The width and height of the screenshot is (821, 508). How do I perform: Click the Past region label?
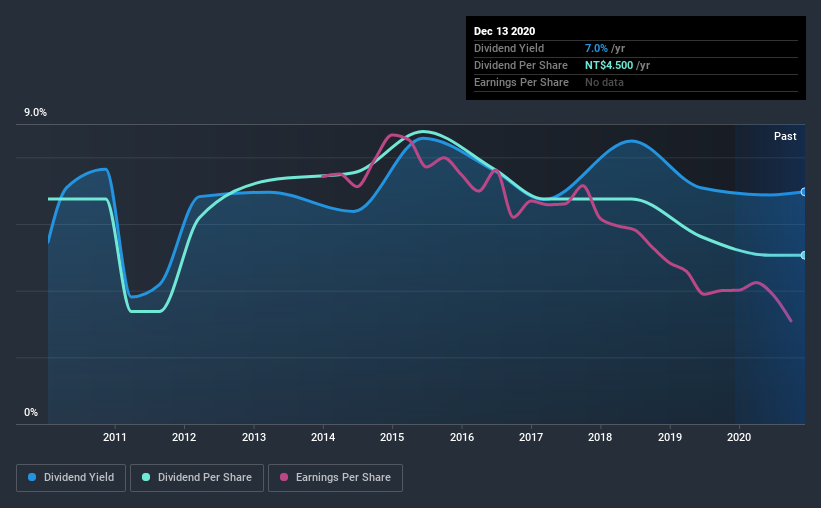pyautogui.click(x=785, y=136)
